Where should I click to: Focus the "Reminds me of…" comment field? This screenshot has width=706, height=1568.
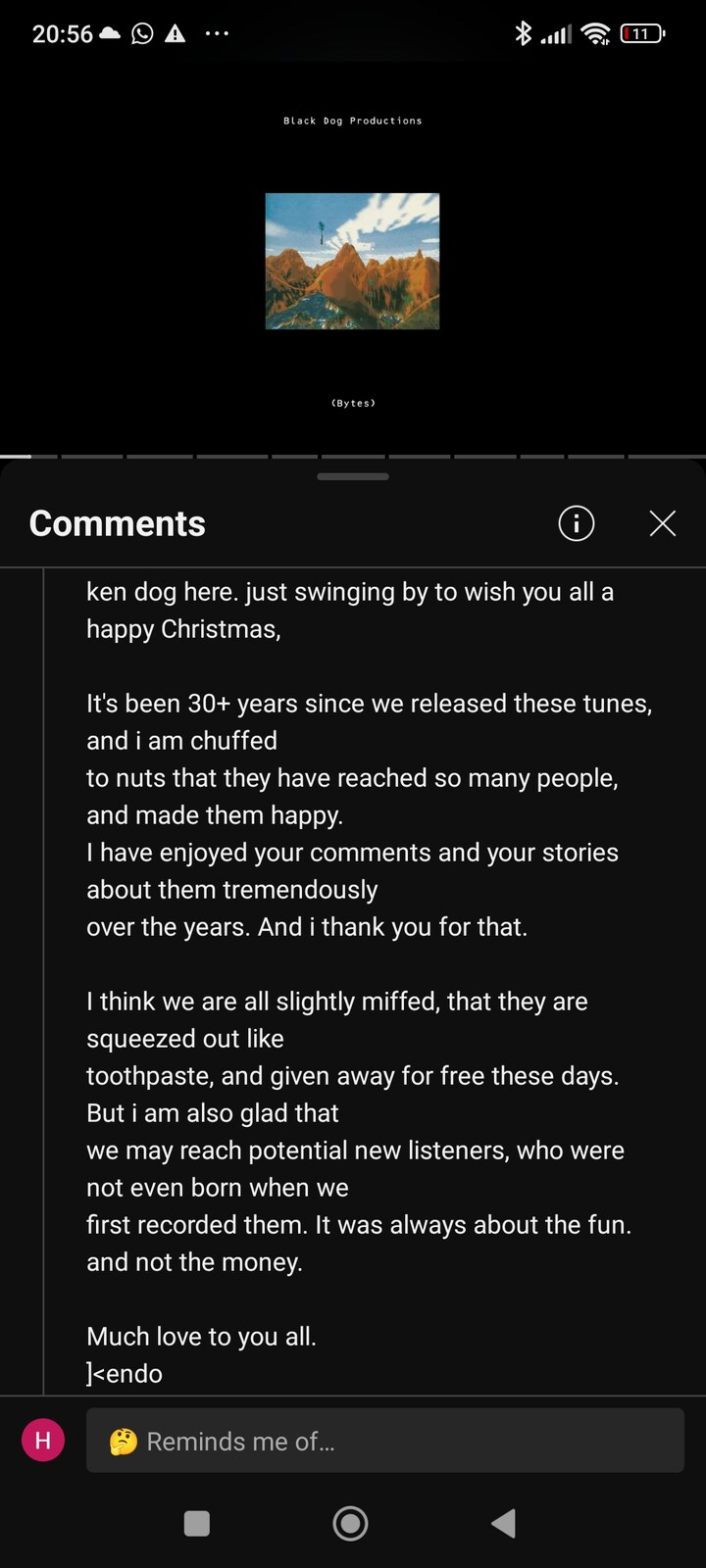(385, 1441)
